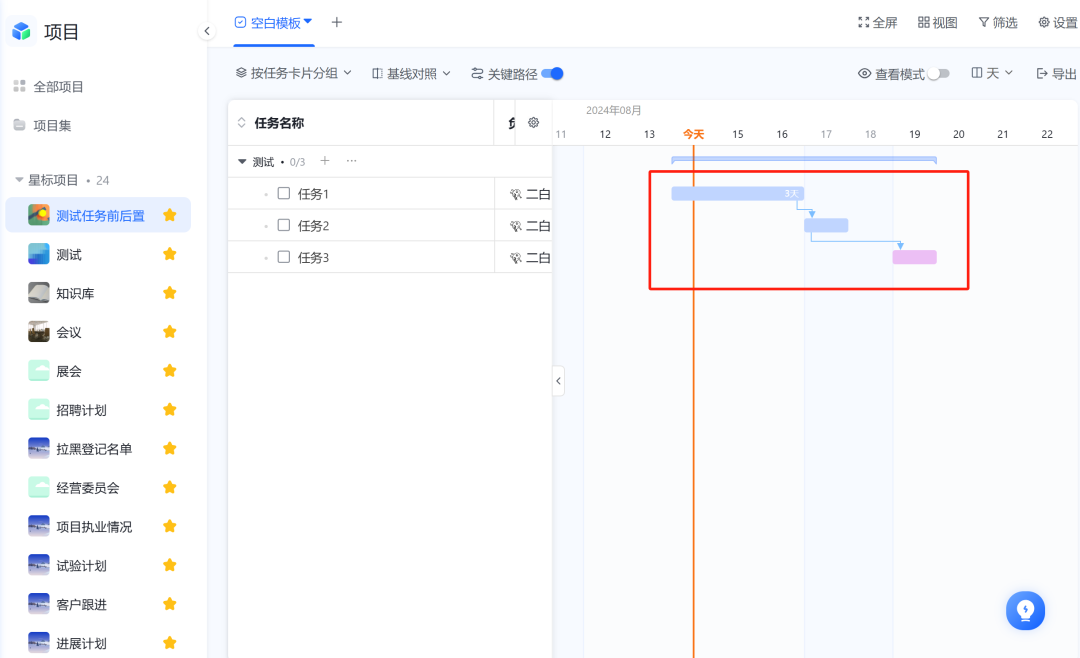
Task: Toggle star for 进展计划 project
Action: pos(169,644)
